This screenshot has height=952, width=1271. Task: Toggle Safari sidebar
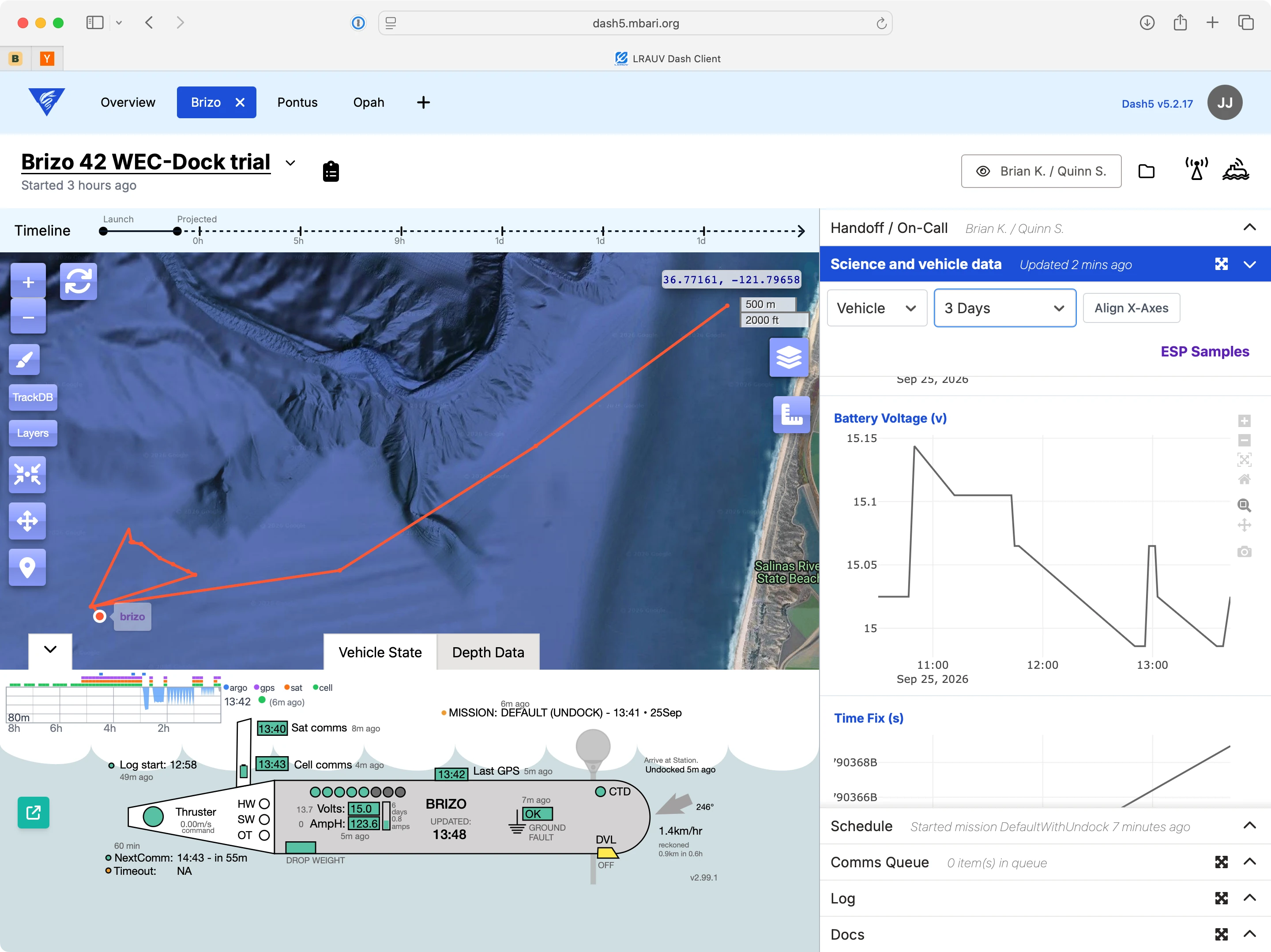pyautogui.click(x=94, y=22)
